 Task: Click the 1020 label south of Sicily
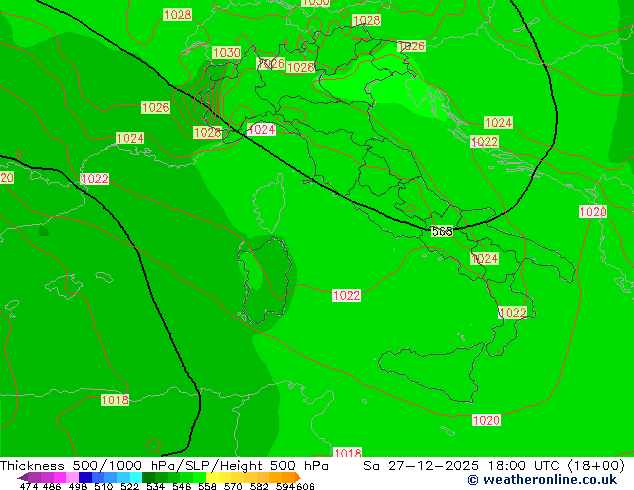486,420
